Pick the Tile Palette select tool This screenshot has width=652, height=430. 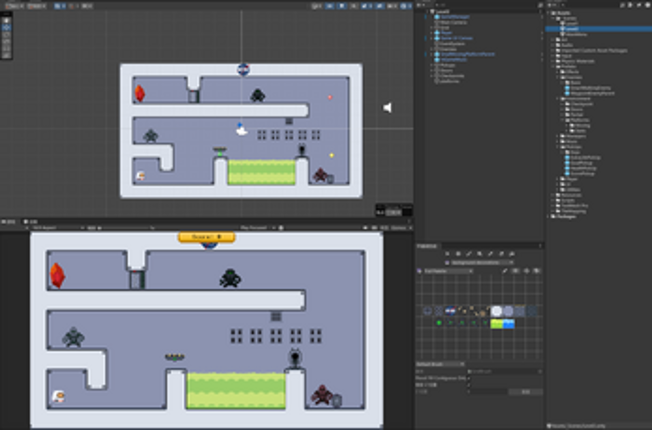coord(447,254)
